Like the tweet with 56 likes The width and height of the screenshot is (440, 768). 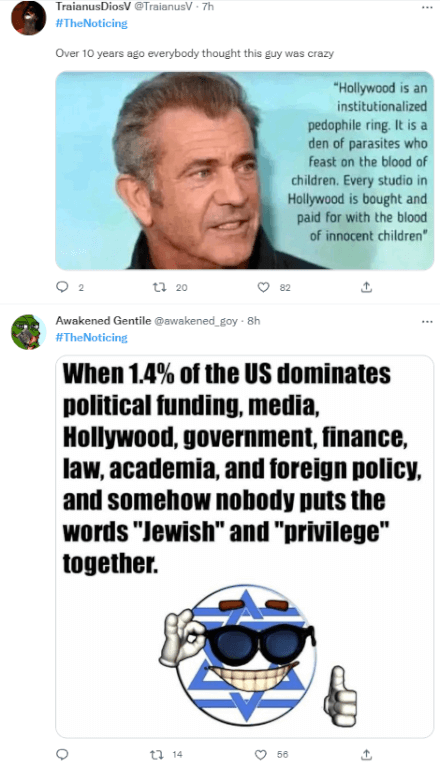261,754
